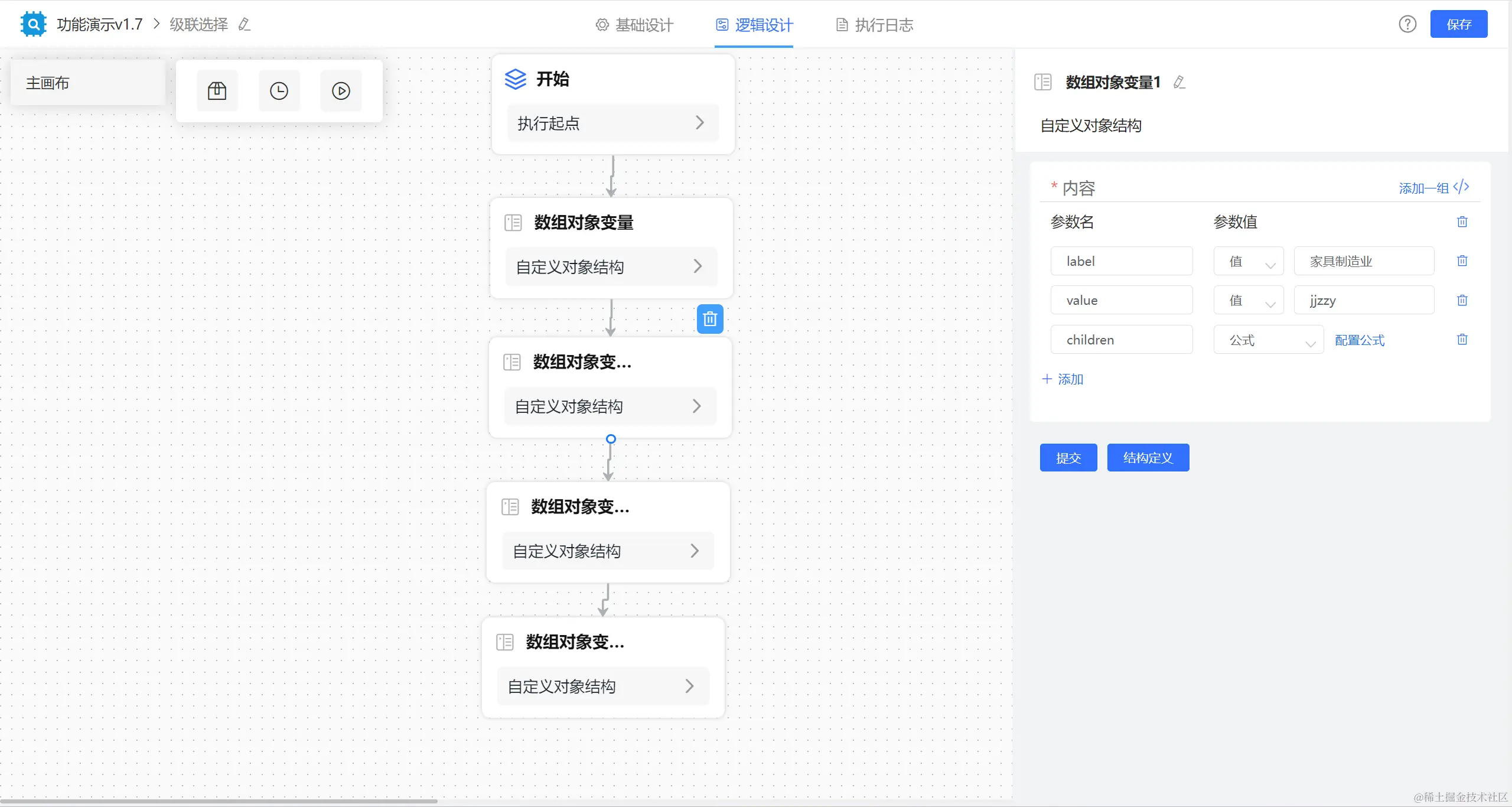Screen dimensions: 1512x807
Task: Click the package box icon in canvas toolbar
Action: click(217, 91)
